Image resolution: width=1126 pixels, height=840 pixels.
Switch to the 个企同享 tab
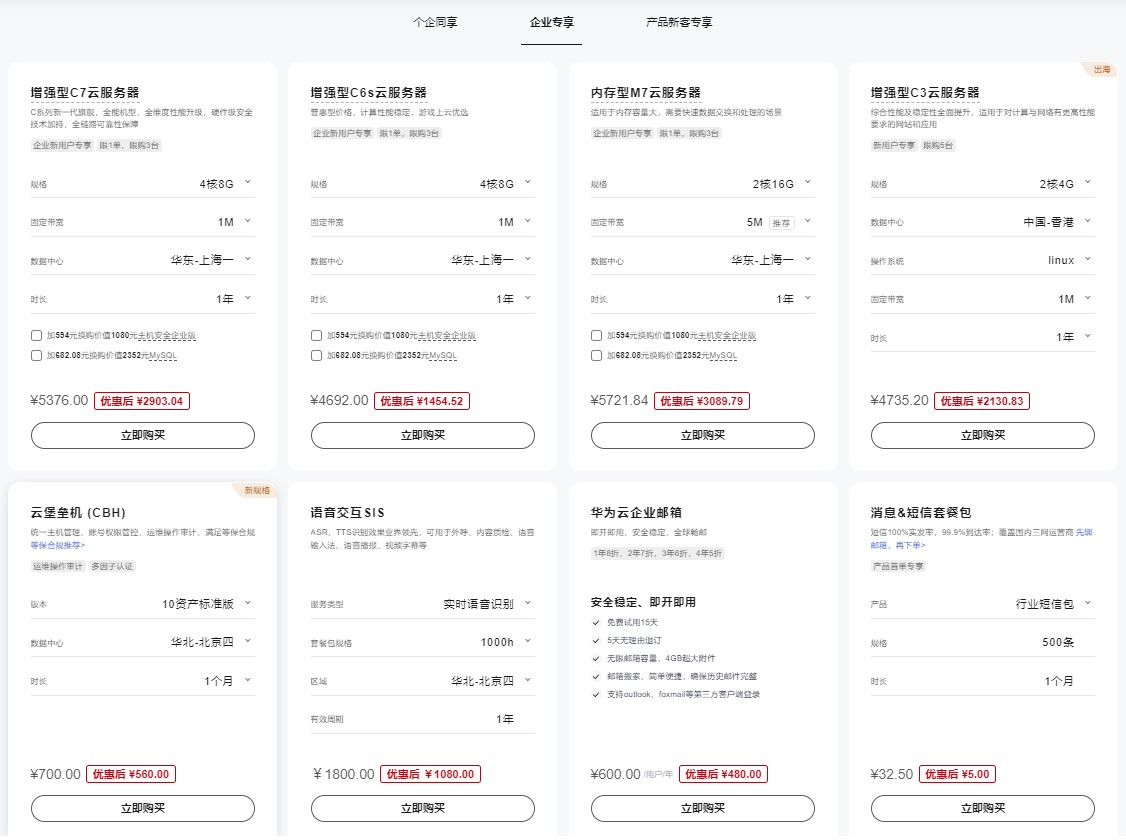click(435, 22)
